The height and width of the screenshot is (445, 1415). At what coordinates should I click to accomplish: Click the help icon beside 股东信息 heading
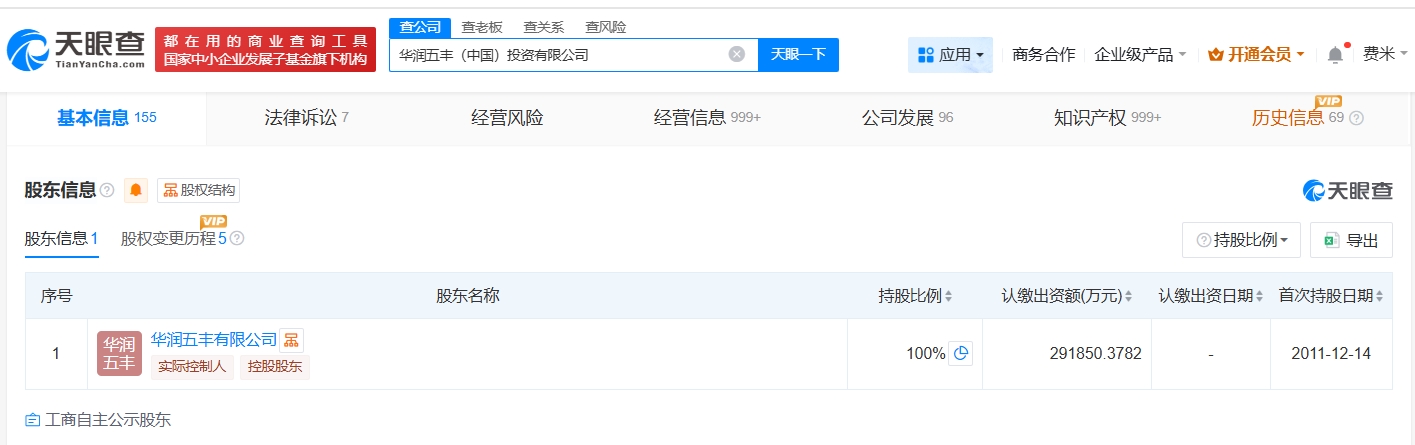point(107,190)
